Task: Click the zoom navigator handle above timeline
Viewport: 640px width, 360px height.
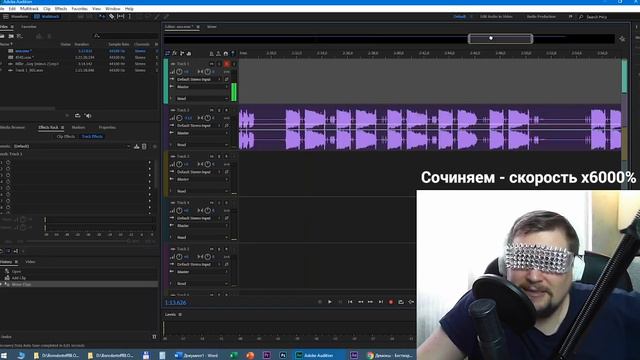Action: point(500,39)
